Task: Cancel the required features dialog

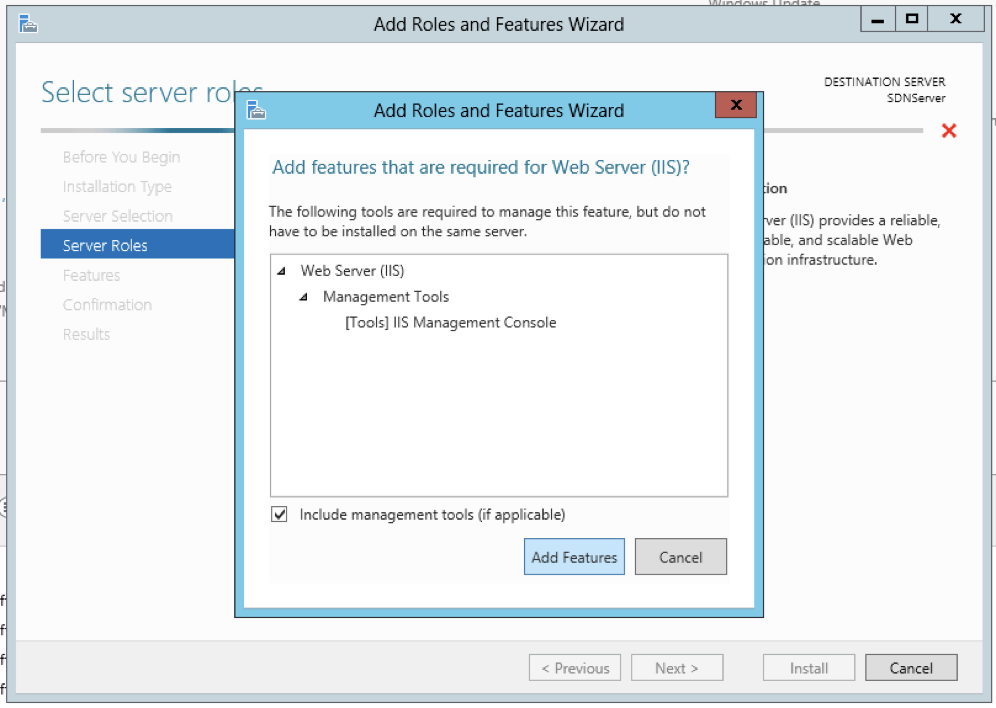Action: click(680, 557)
